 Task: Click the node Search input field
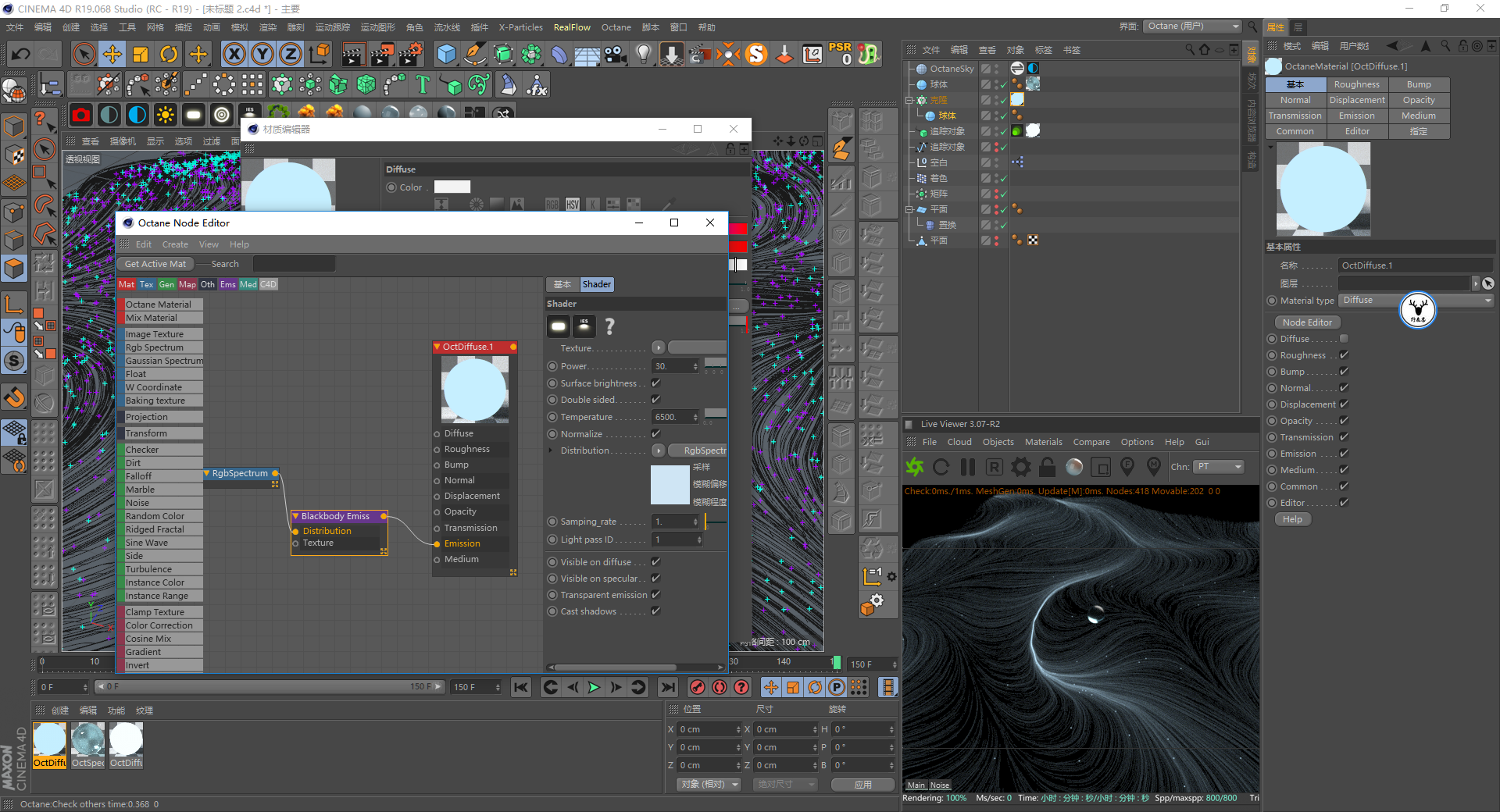point(294,264)
